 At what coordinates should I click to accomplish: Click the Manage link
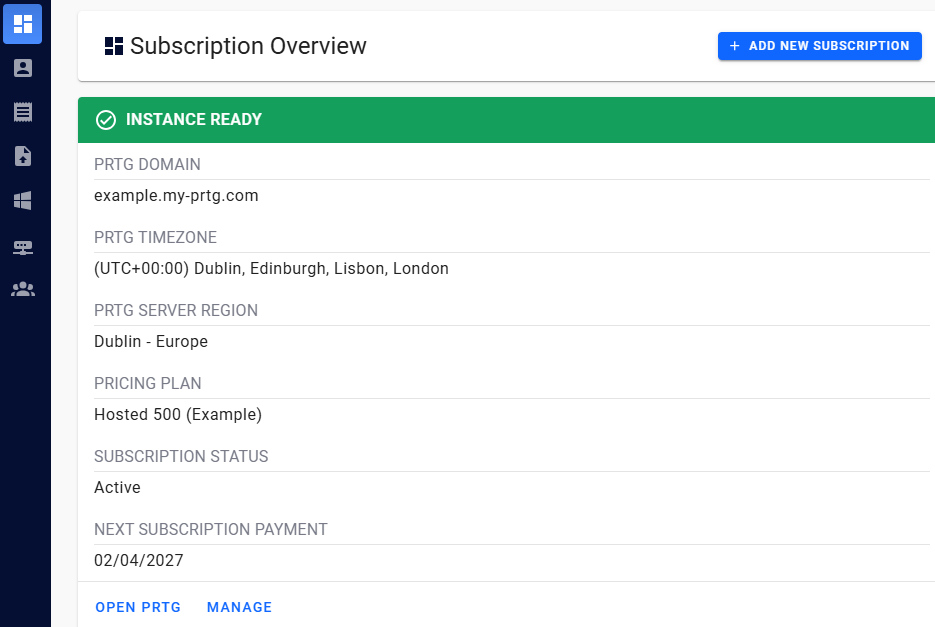(x=239, y=607)
